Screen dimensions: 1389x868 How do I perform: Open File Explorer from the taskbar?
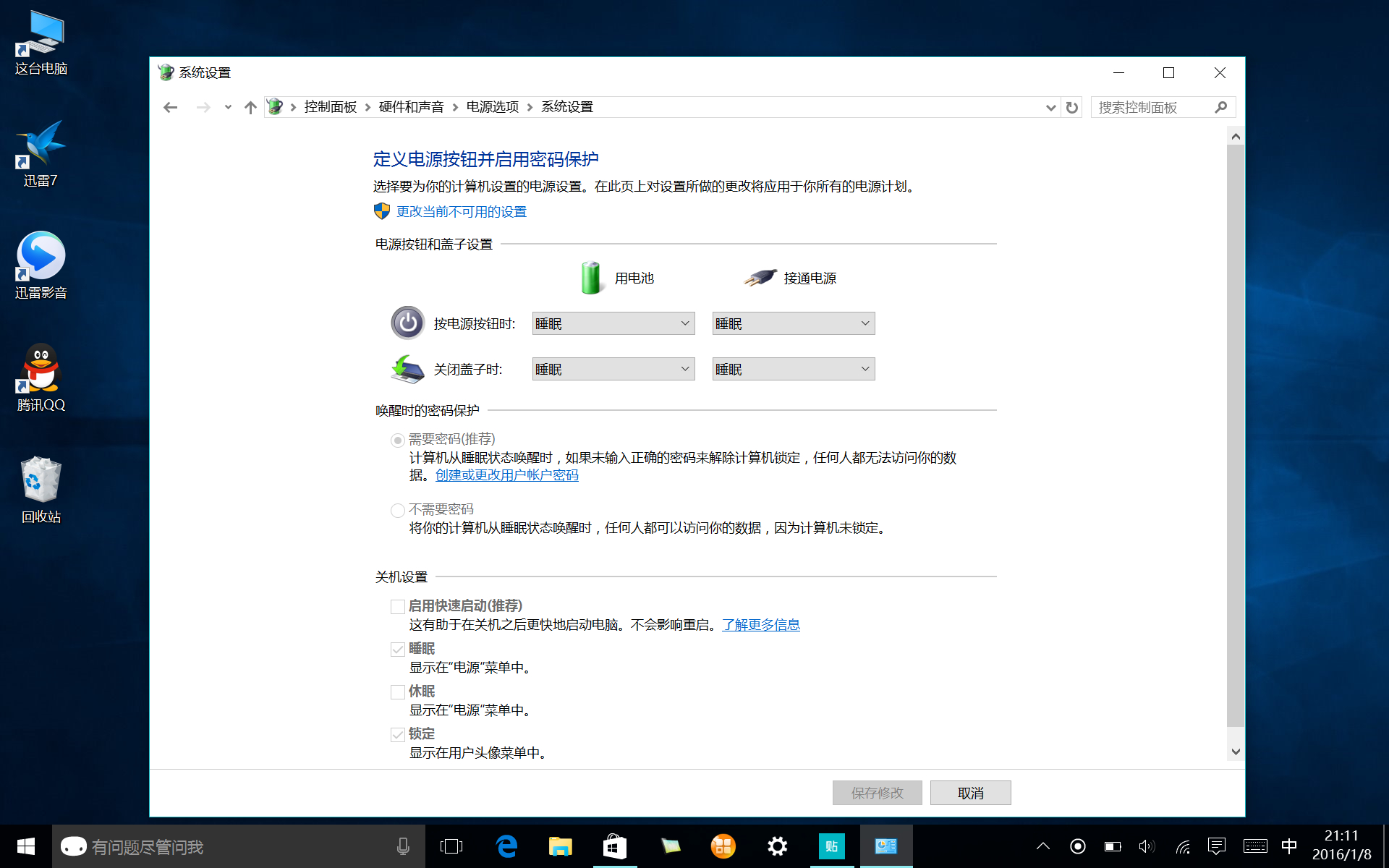click(561, 846)
